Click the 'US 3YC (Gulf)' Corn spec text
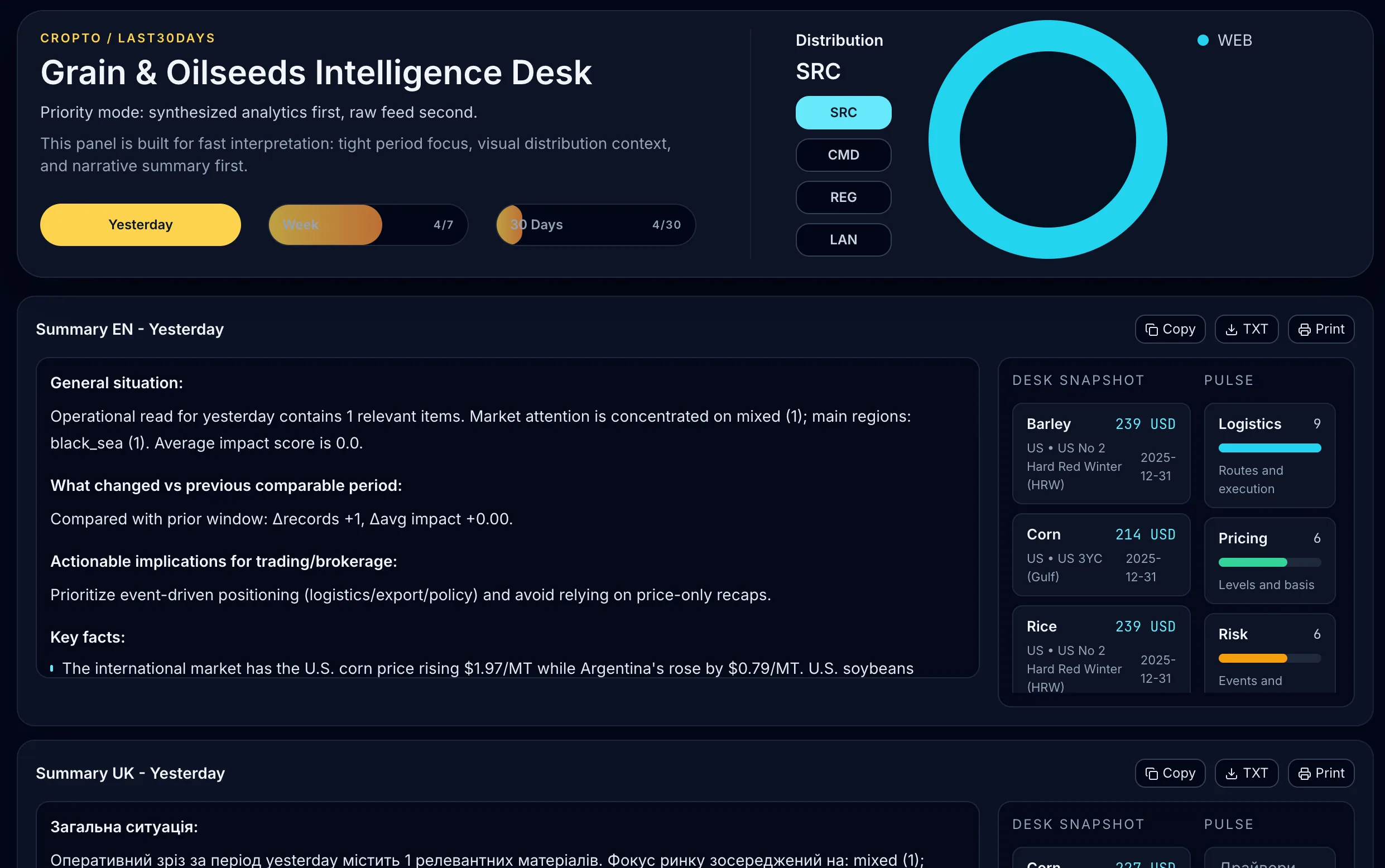1385x868 pixels. coord(1064,568)
